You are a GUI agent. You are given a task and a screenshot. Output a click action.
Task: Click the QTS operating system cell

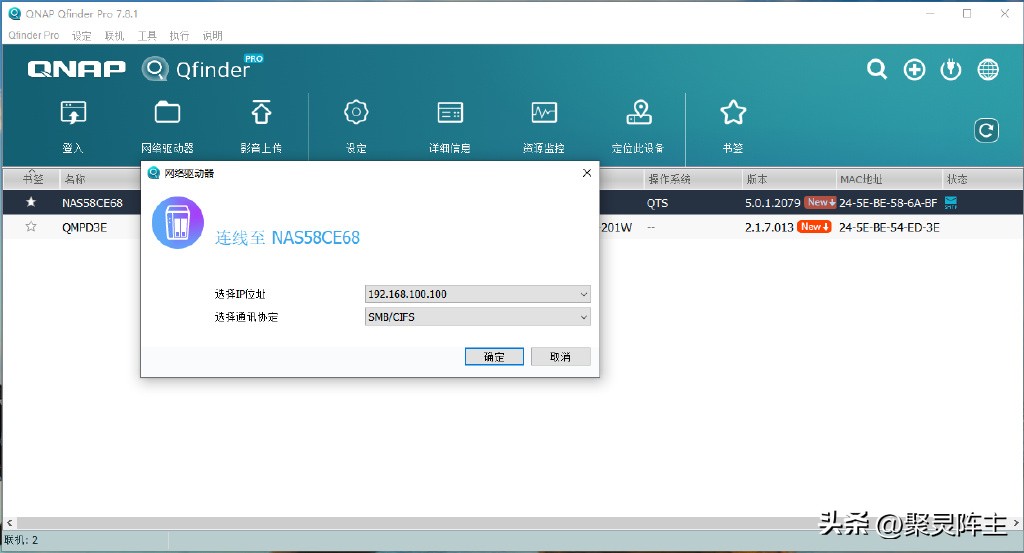(657, 203)
